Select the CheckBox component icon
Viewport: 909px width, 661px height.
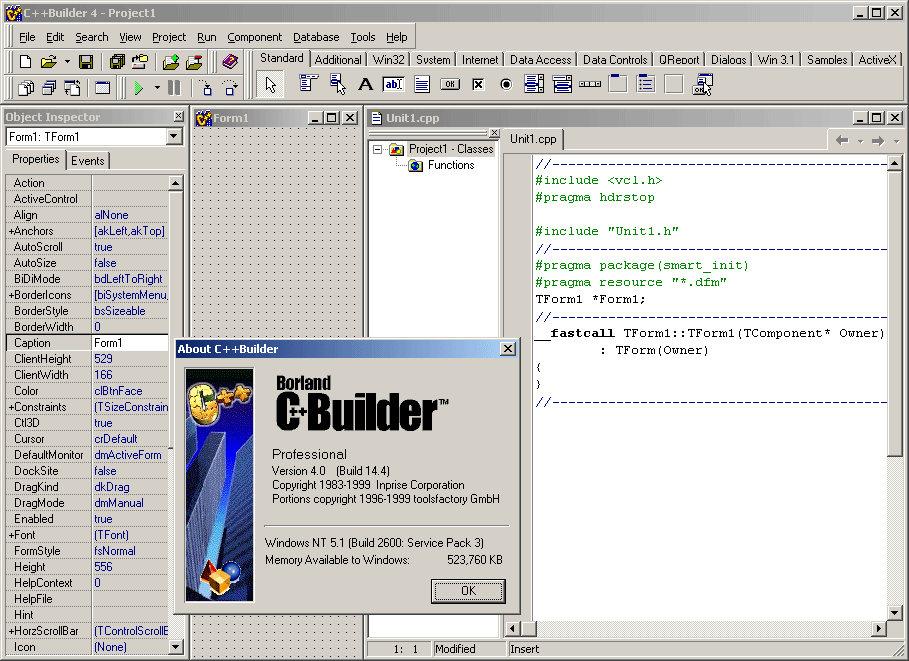coord(478,84)
